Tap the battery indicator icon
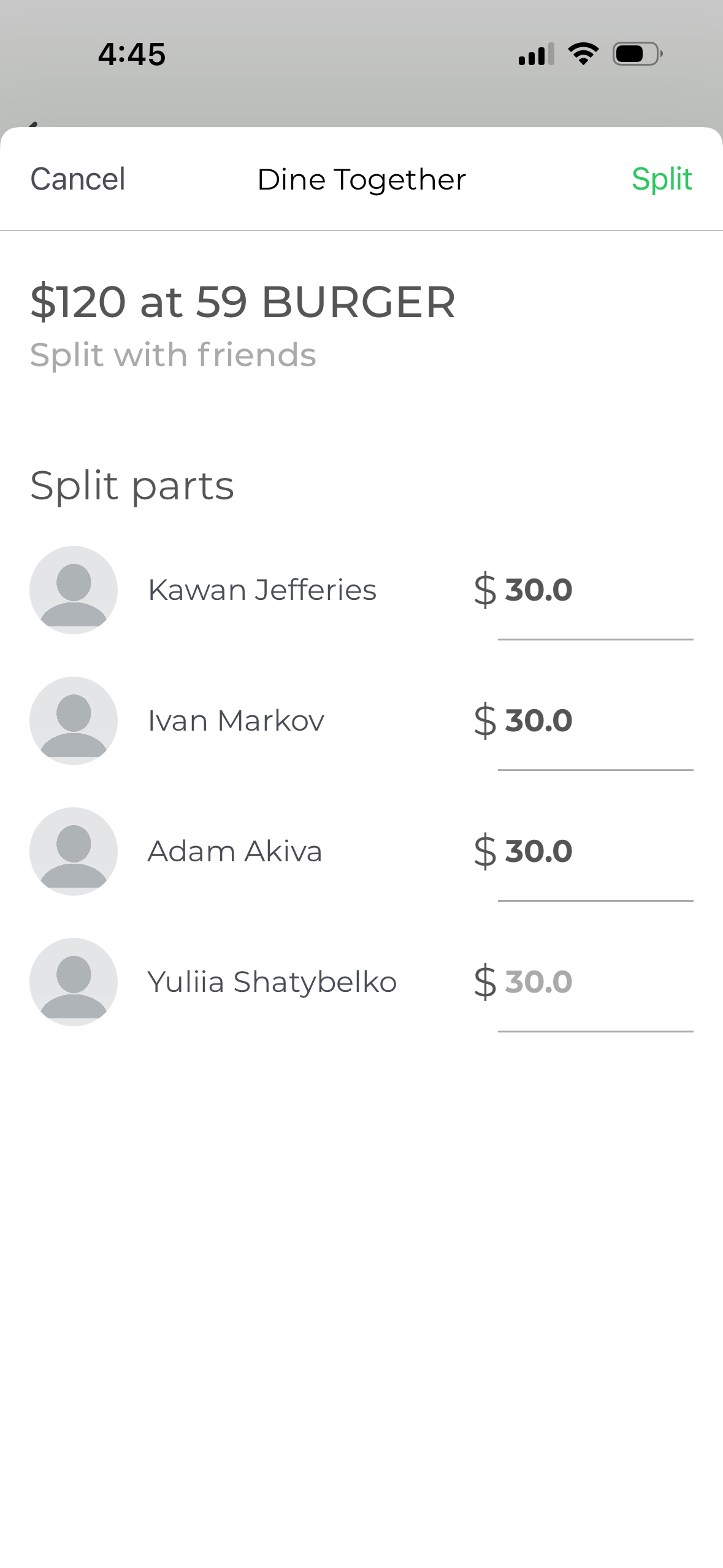This screenshot has width=723, height=1568. click(x=637, y=54)
